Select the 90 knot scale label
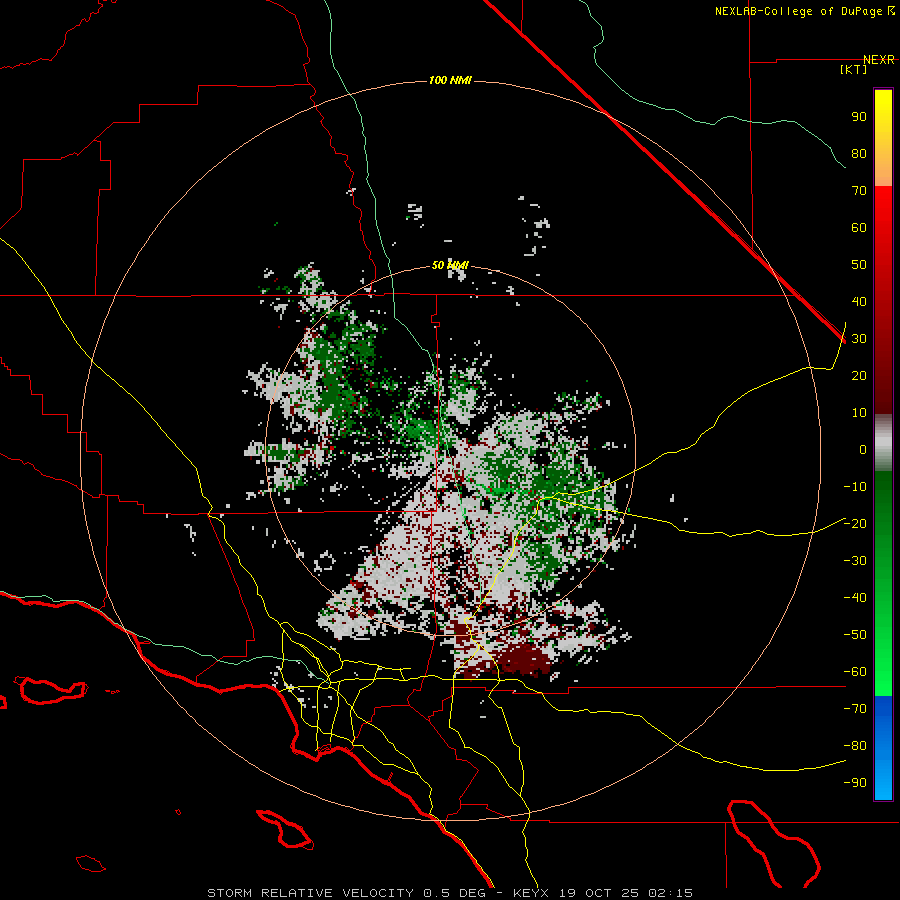 click(859, 117)
